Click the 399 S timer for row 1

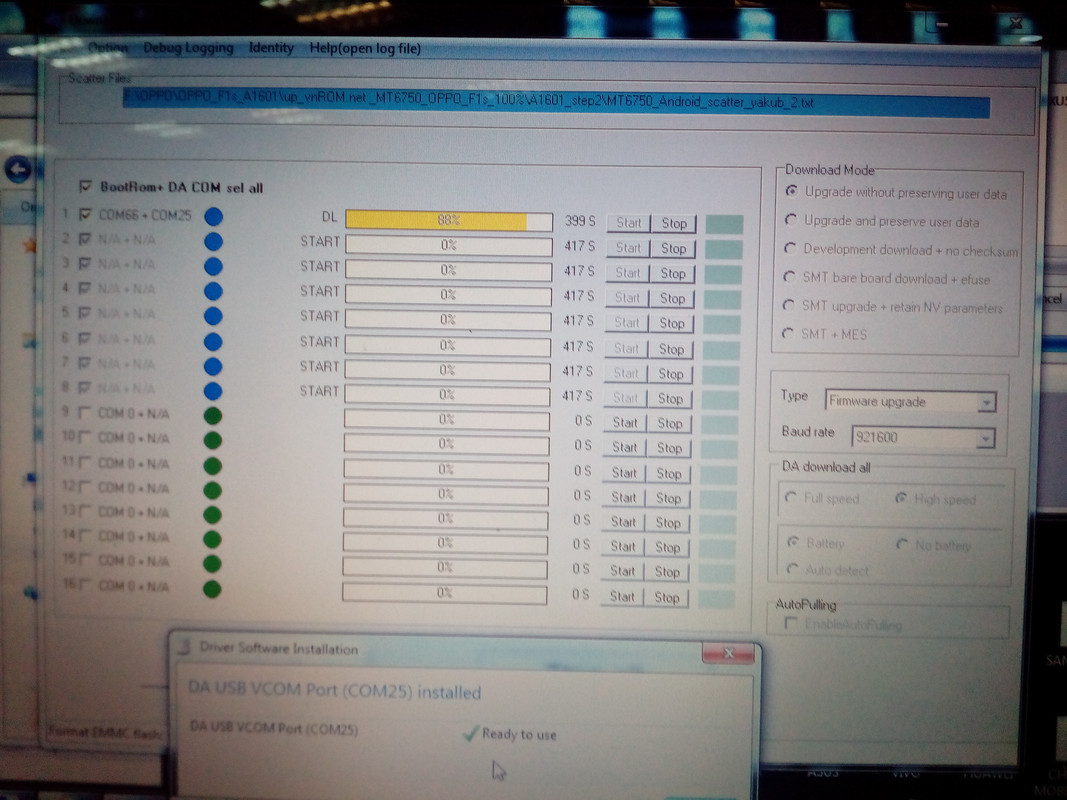click(x=580, y=221)
